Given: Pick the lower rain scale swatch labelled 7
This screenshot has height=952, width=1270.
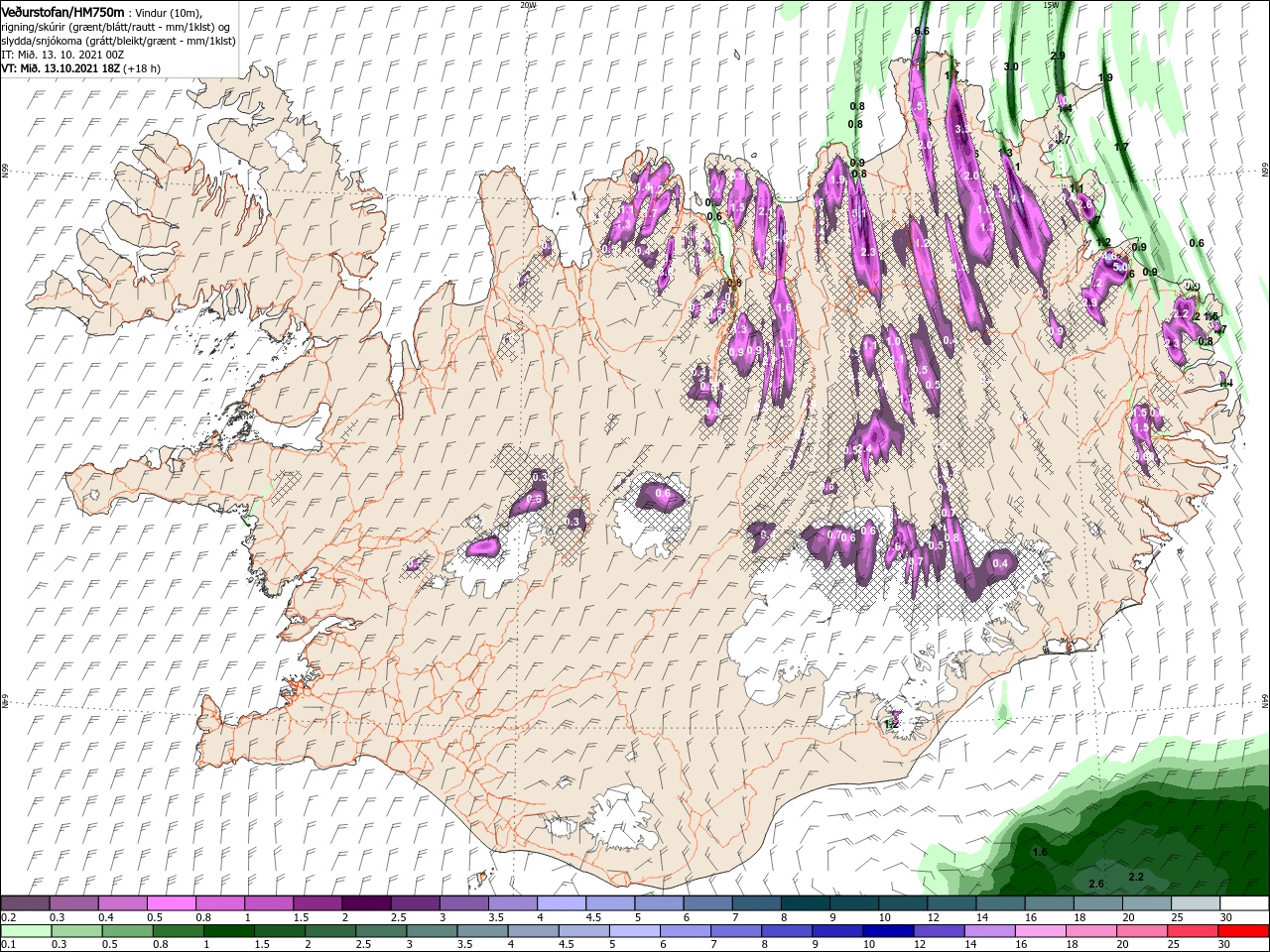Looking at the screenshot, I should coord(736,931).
